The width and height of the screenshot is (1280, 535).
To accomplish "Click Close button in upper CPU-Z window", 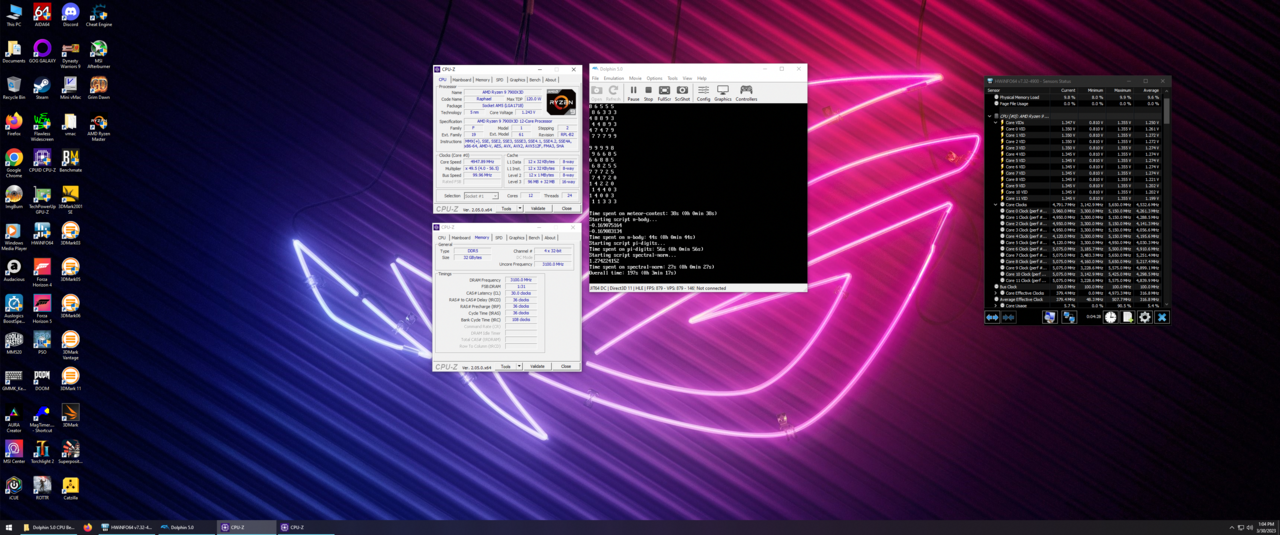I will (566, 208).
